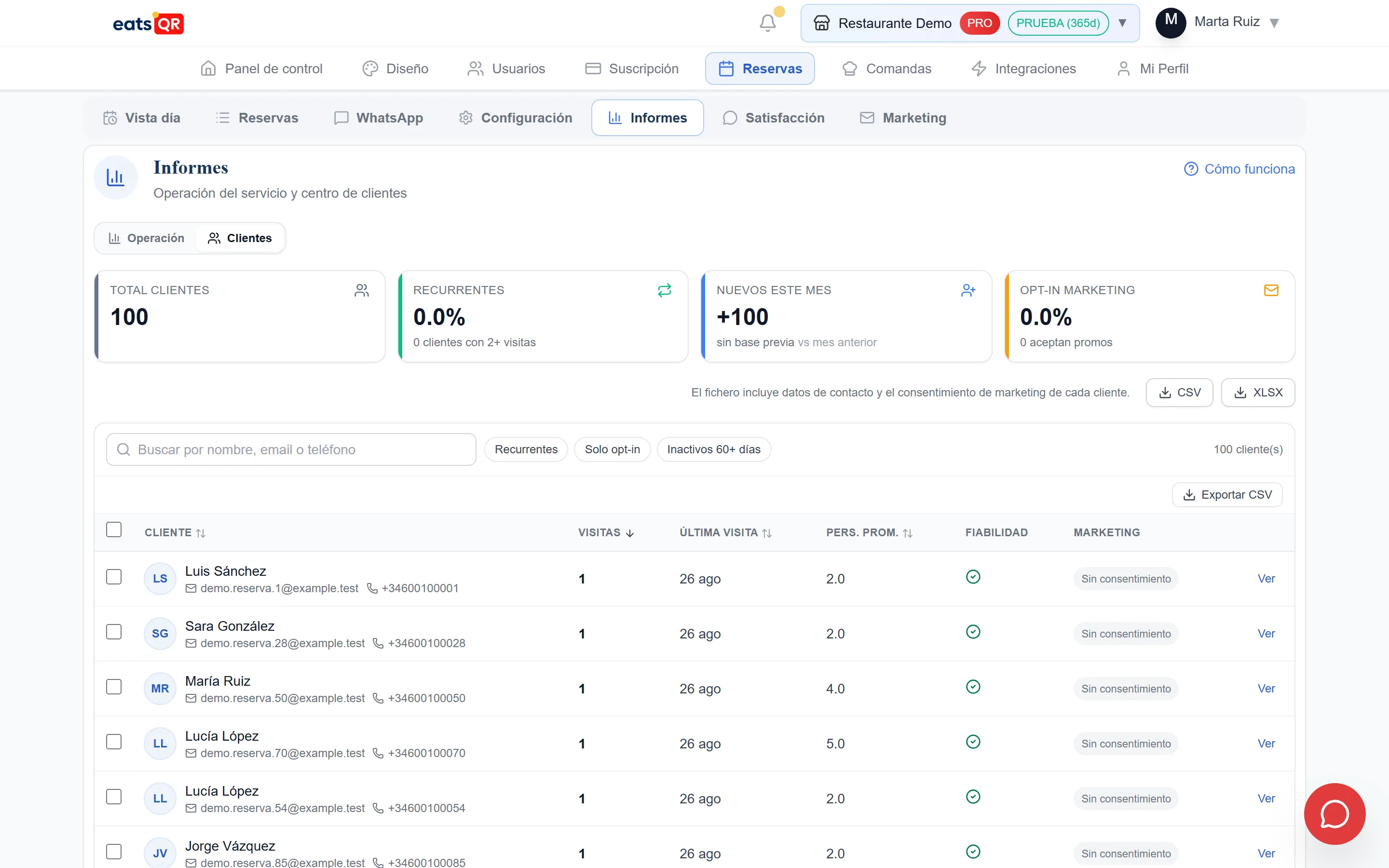Open the notifications bell

point(767,23)
